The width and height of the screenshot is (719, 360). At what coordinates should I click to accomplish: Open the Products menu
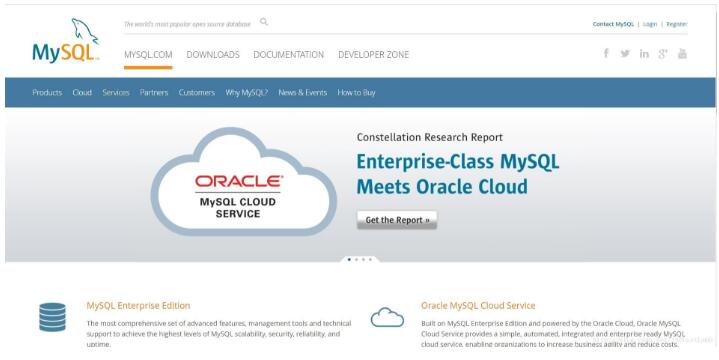(x=47, y=93)
